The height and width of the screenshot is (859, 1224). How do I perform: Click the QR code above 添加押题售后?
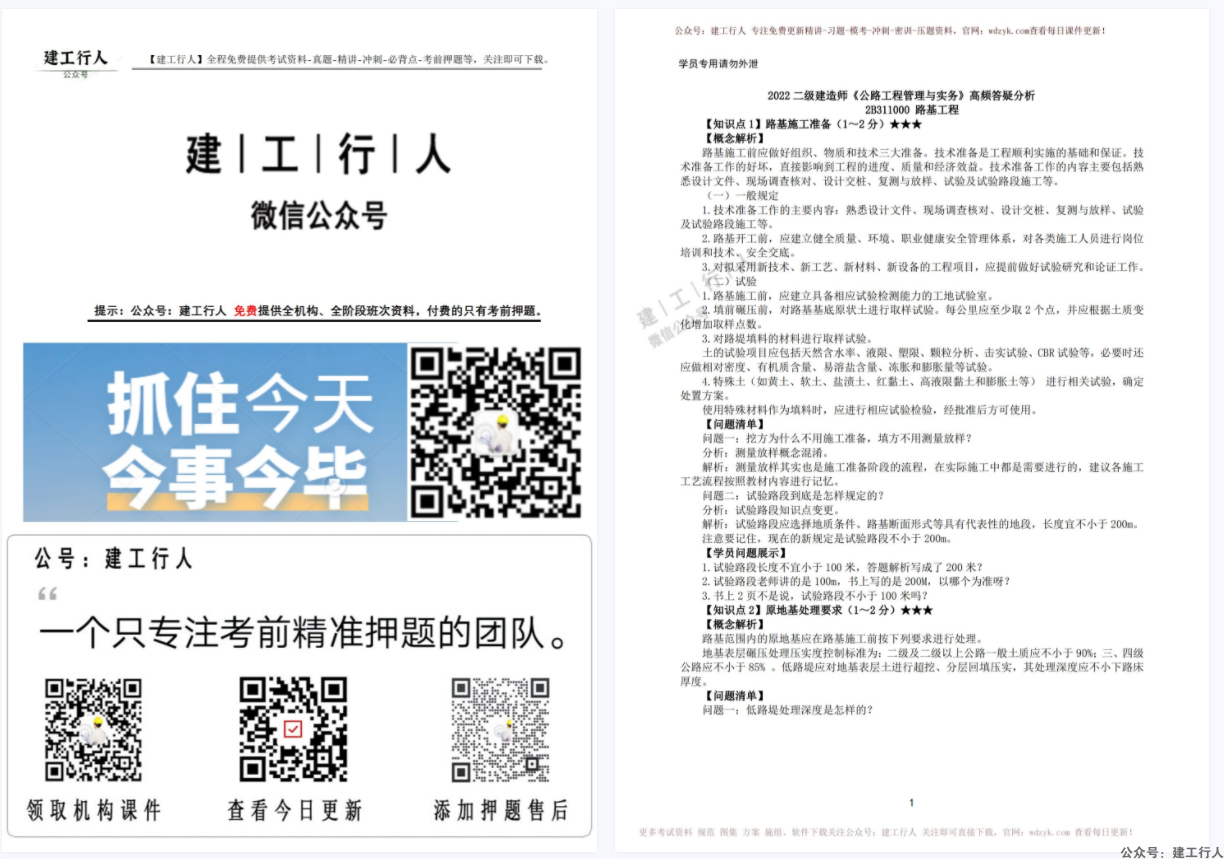pyautogui.click(x=500, y=730)
